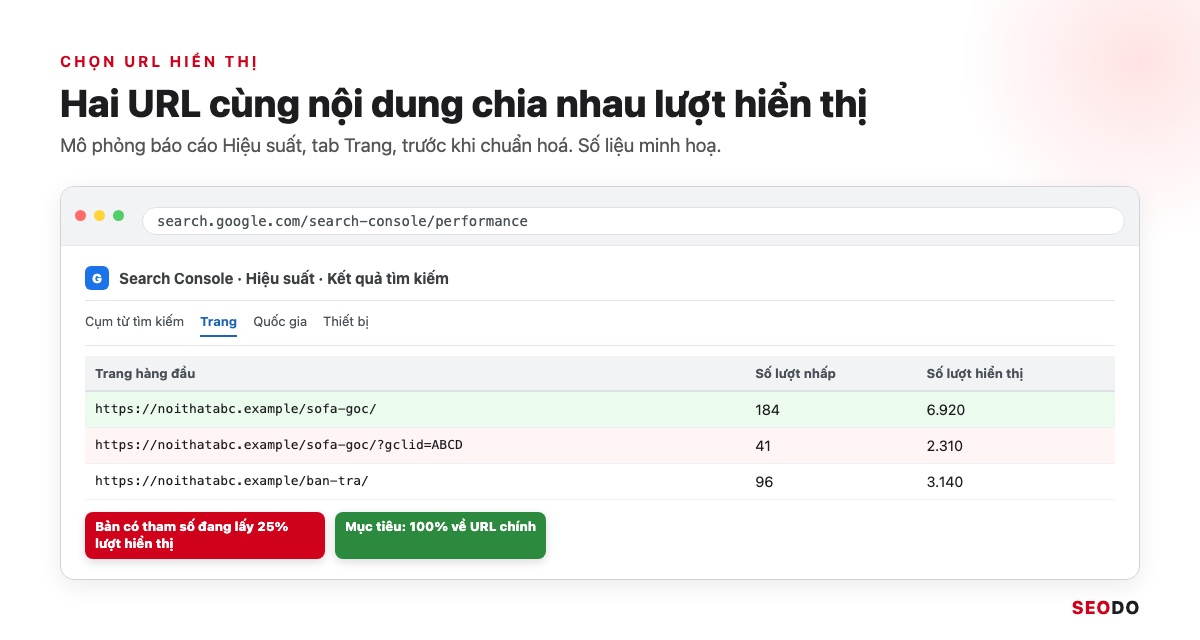Click the 6.920 impressions value
Viewport: 1200px width, 640px height.
pos(946,410)
